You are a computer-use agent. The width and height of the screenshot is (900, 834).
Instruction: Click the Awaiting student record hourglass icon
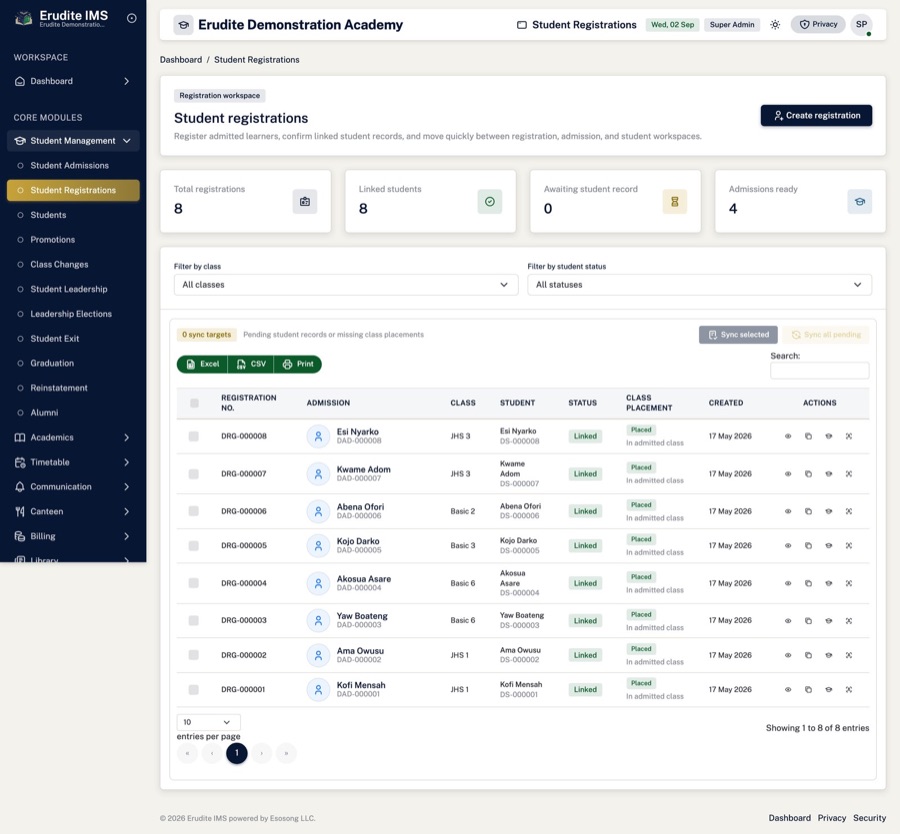click(x=674, y=201)
